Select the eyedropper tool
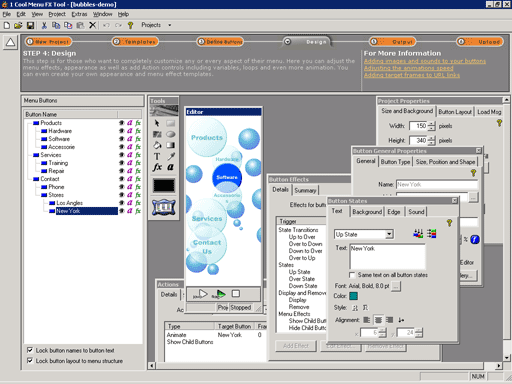The height and width of the screenshot is (384, 512). click(171, 156)
